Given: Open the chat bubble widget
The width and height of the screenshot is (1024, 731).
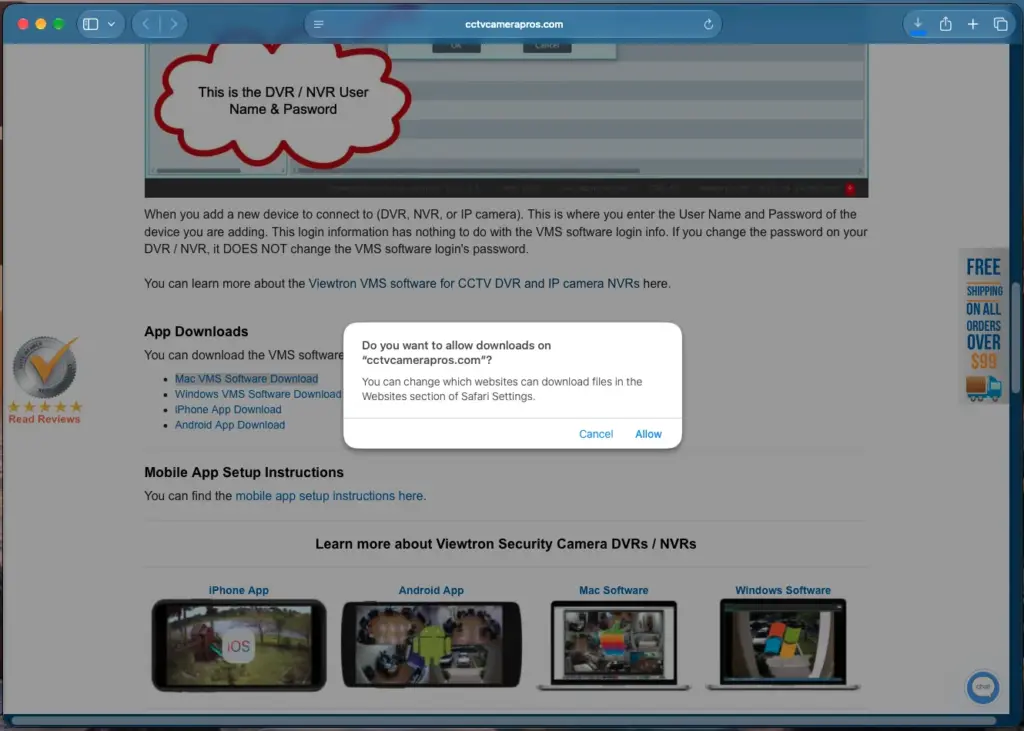Looking at the screenshot, I should [x=983, y=687].
